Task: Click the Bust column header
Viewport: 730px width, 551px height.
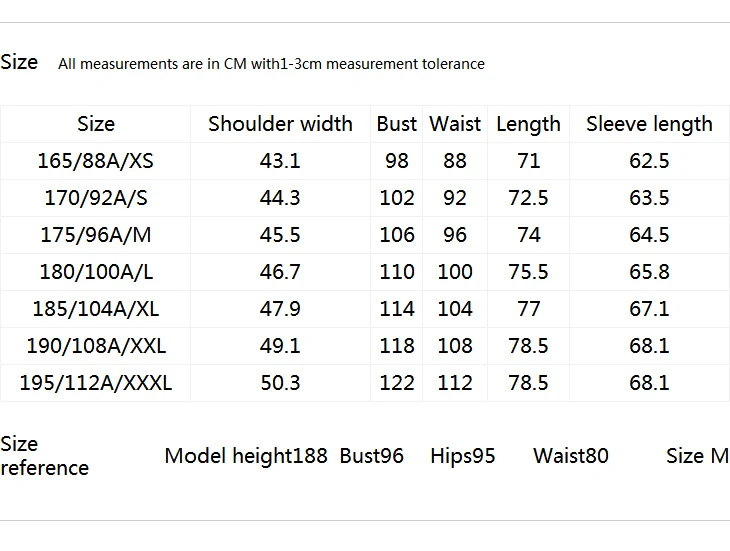Action: tap(397, 124)
